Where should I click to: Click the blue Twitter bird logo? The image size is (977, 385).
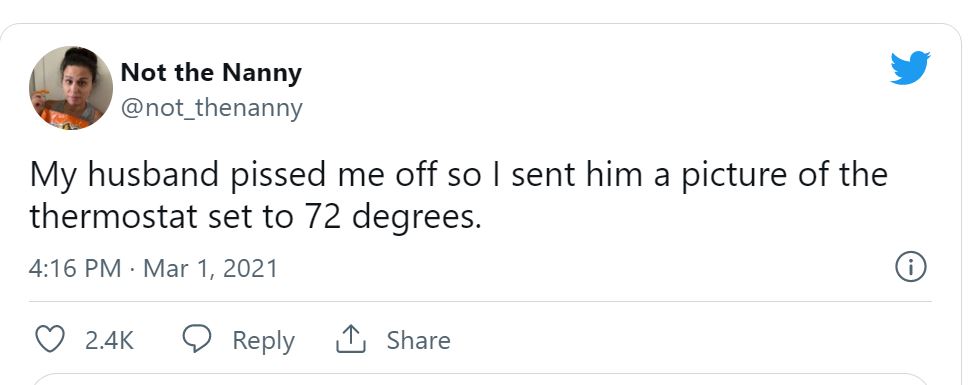910,68
